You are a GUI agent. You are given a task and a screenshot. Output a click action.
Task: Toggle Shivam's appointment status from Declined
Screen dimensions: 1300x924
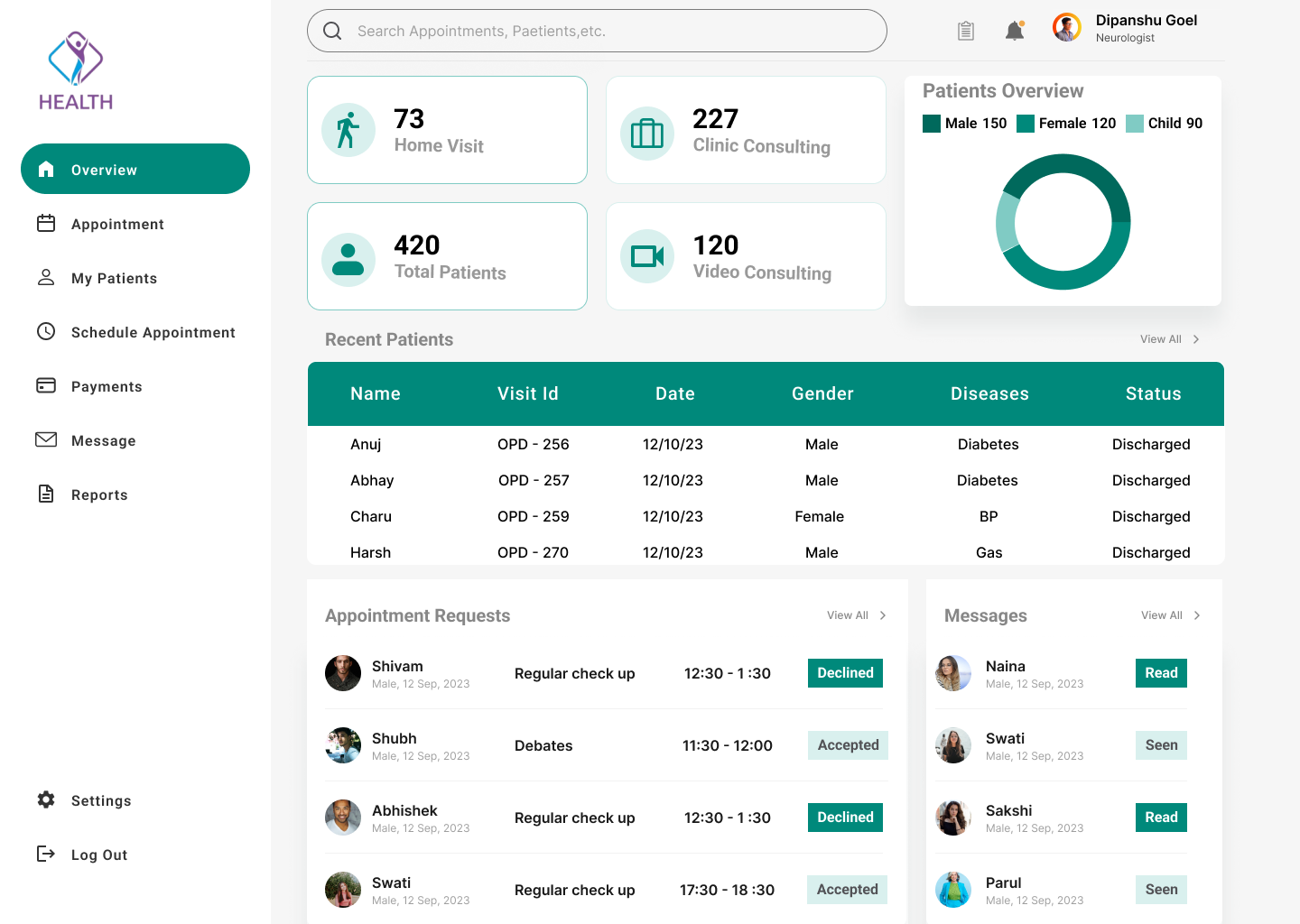[845, 672]
